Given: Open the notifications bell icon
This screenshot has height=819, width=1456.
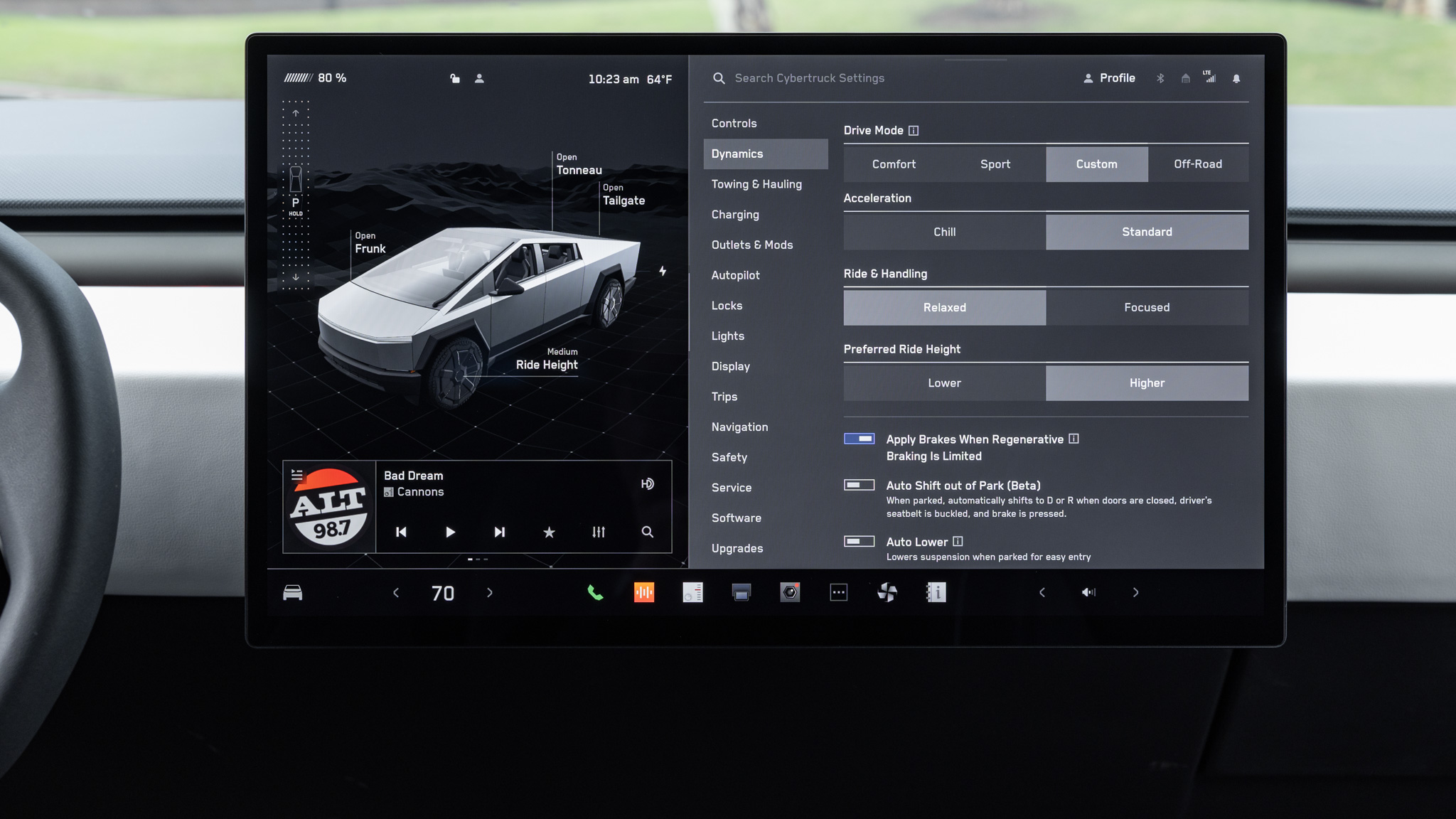Looking at the screenshot, I should click(x=1236, y=78).
